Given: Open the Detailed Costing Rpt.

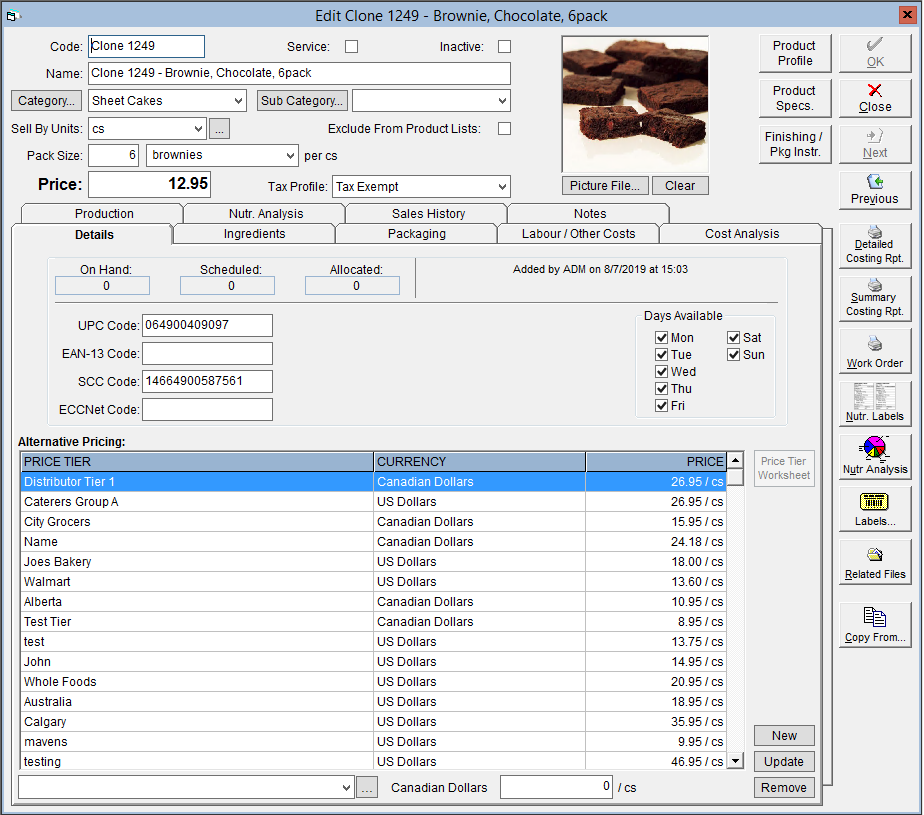Looking at the screenshot, I should click(x=874, y=244).
